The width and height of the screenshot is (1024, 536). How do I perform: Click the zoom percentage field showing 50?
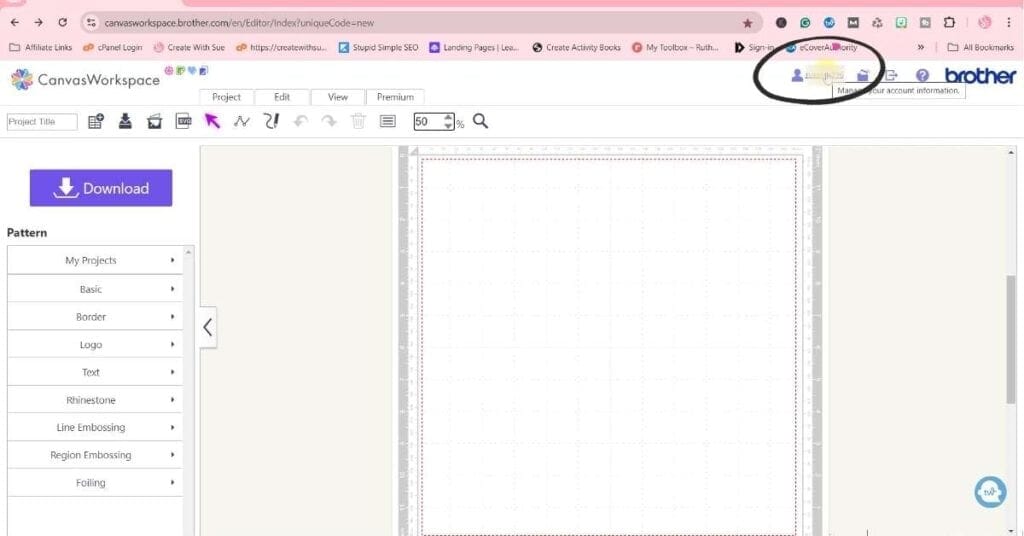click(428, 121)
